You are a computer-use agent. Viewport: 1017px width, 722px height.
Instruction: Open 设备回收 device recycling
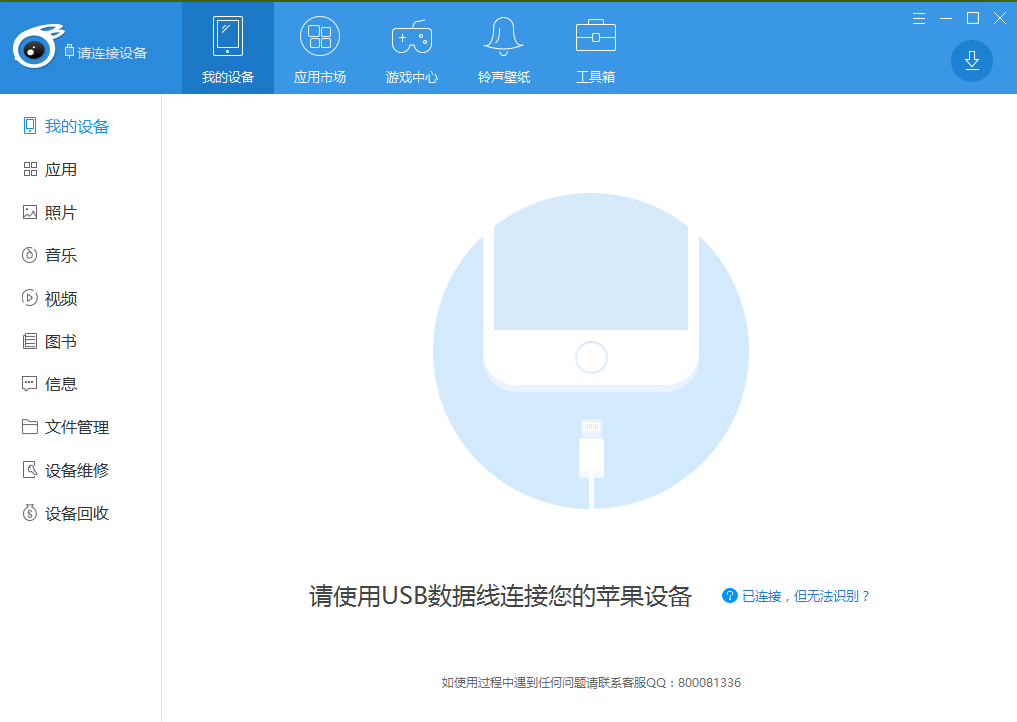66,513
